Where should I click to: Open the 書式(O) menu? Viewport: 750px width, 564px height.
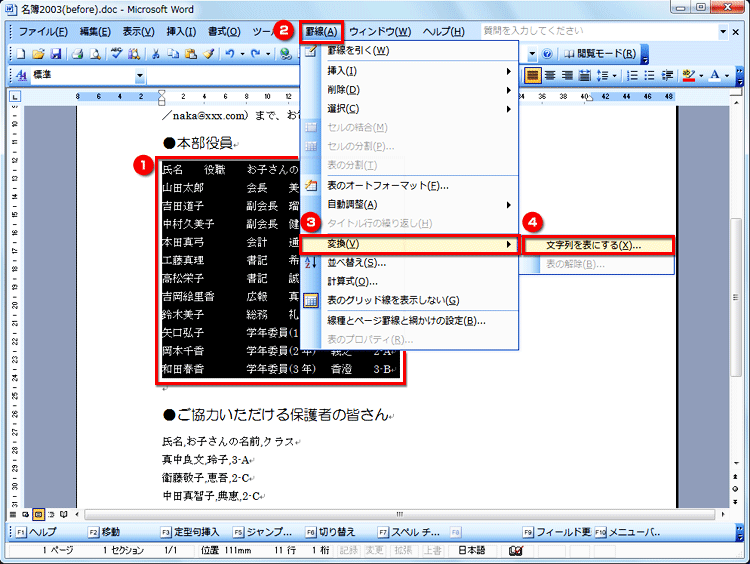224,32
